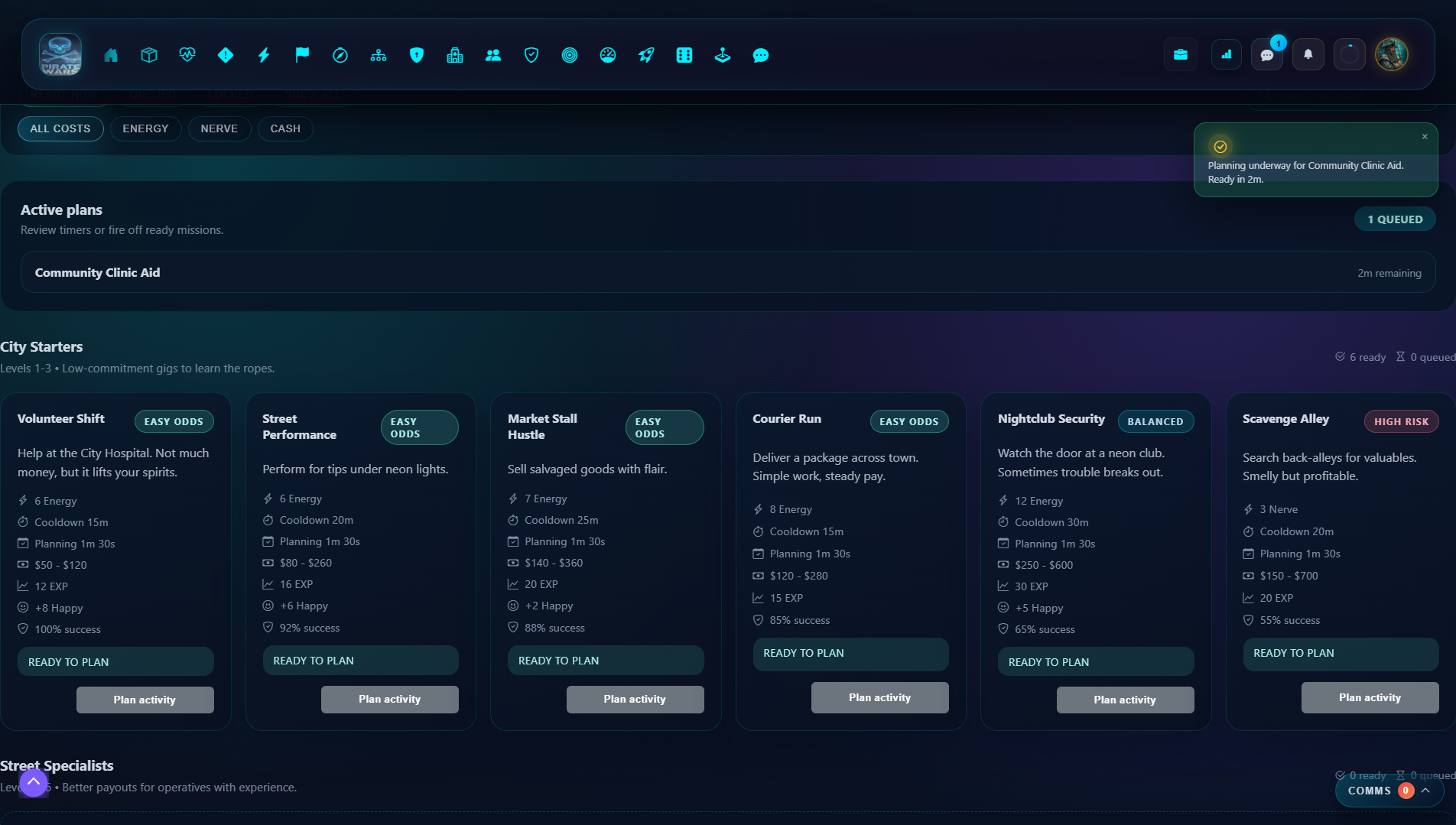Toggle the ENERGY cost filter

point(145,128)
